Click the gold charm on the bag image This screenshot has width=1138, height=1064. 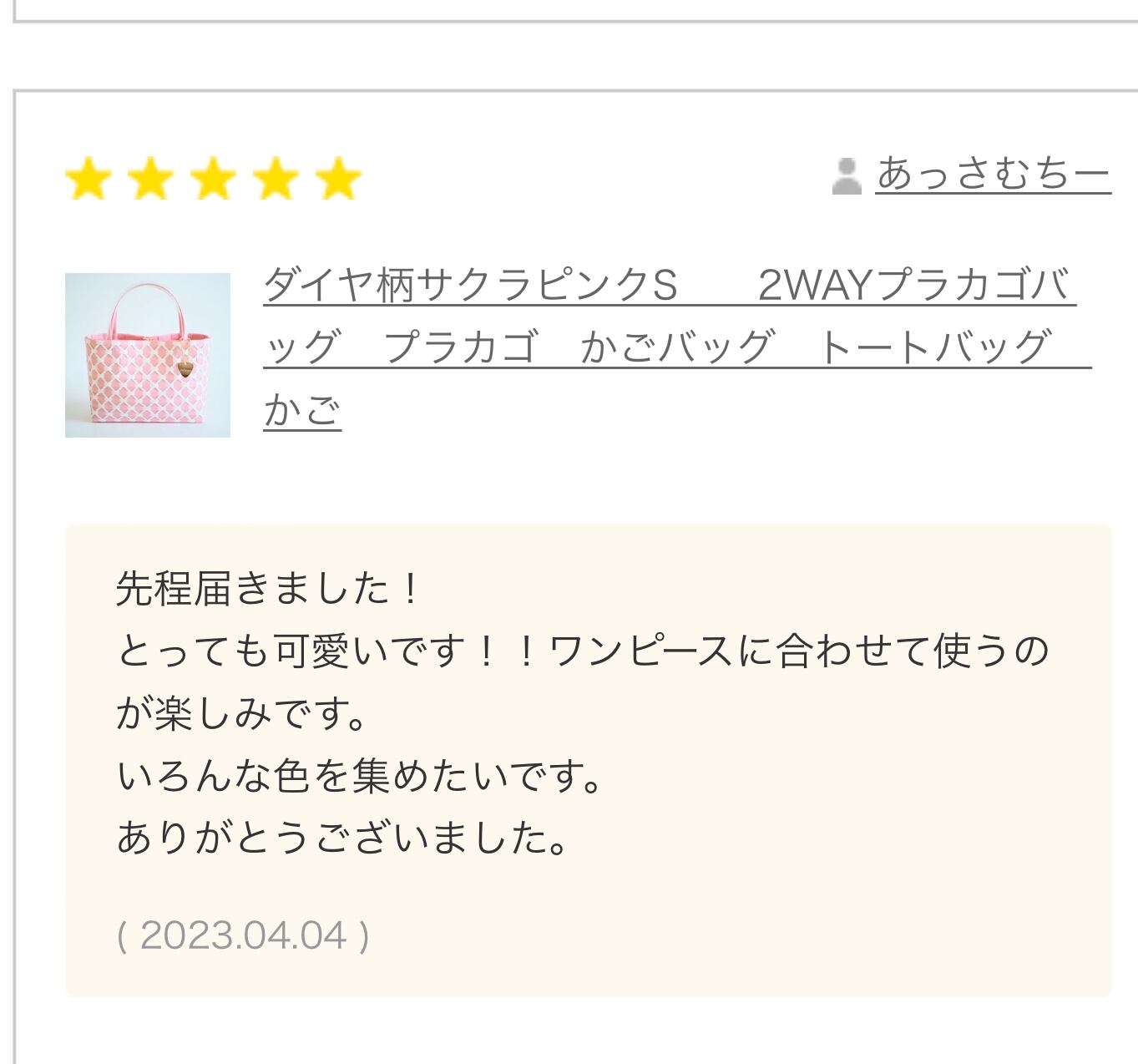[183, 367]
